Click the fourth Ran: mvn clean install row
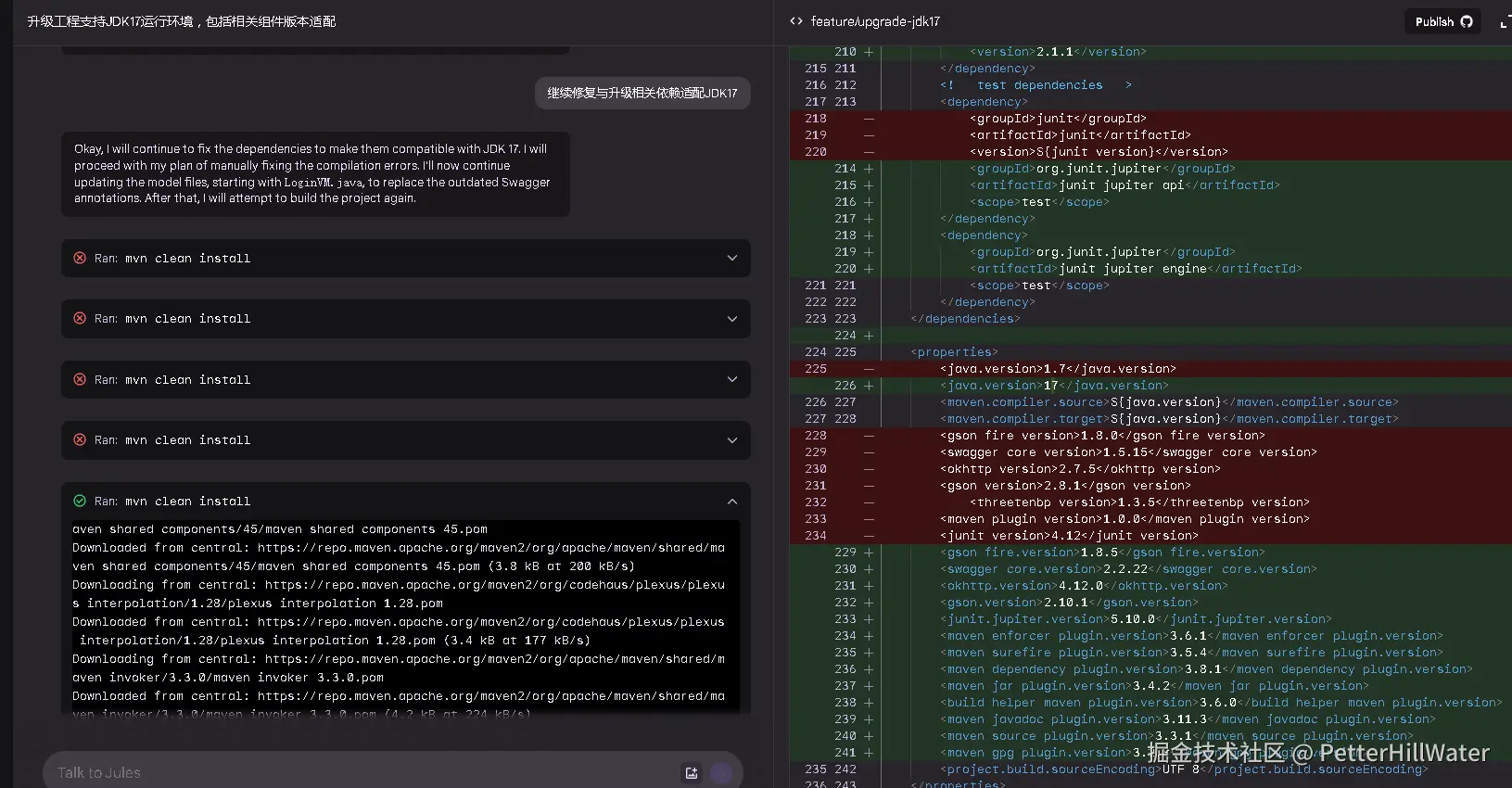Image resolution: width=1512 pixels, height=788 pixels. 406,440
